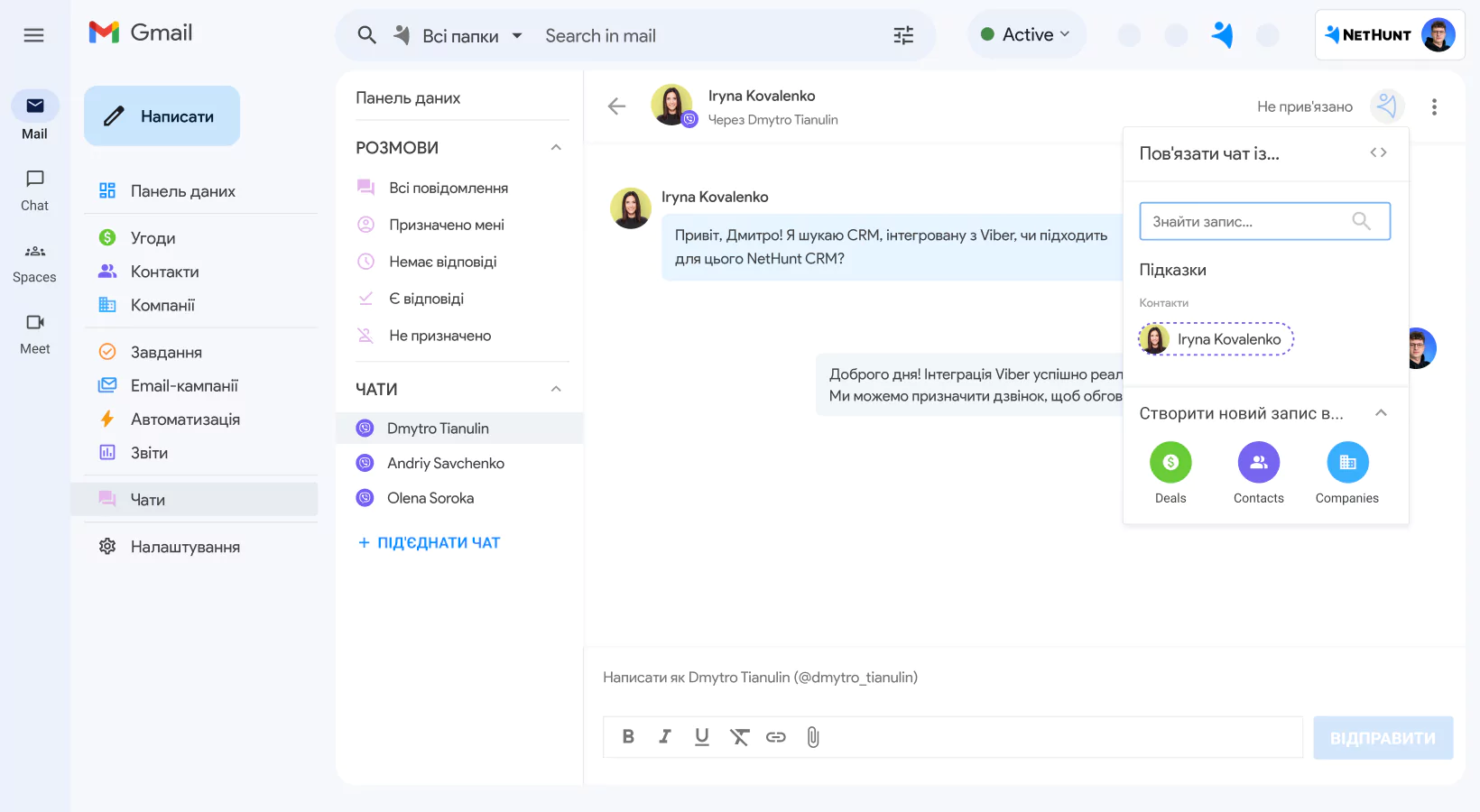This screenshot has width=1480, height=812.
Task: Open search filter options icon
Action: 903,35
